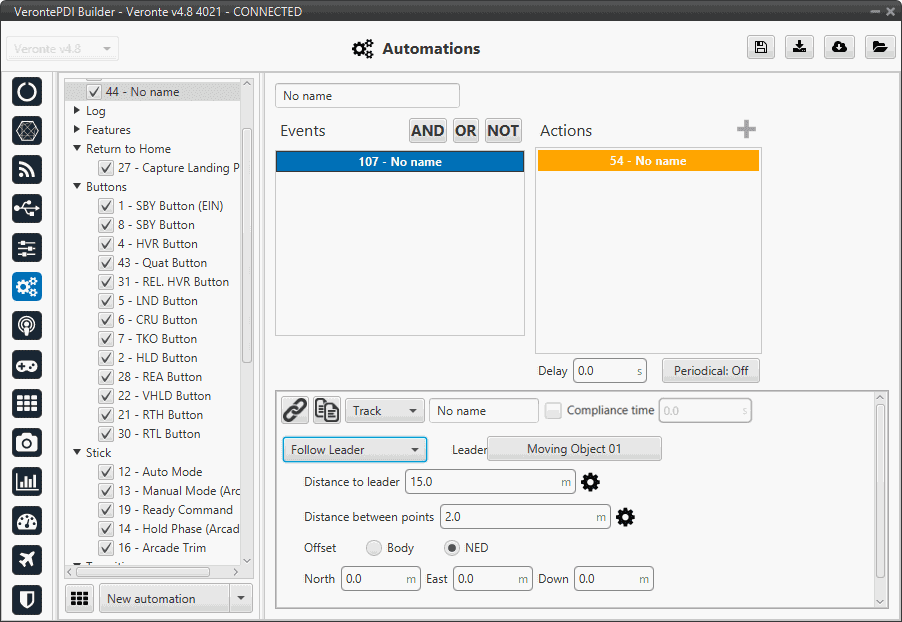Open the camera panel in sidebar
The image size is (902, 622).
(27, 442)
